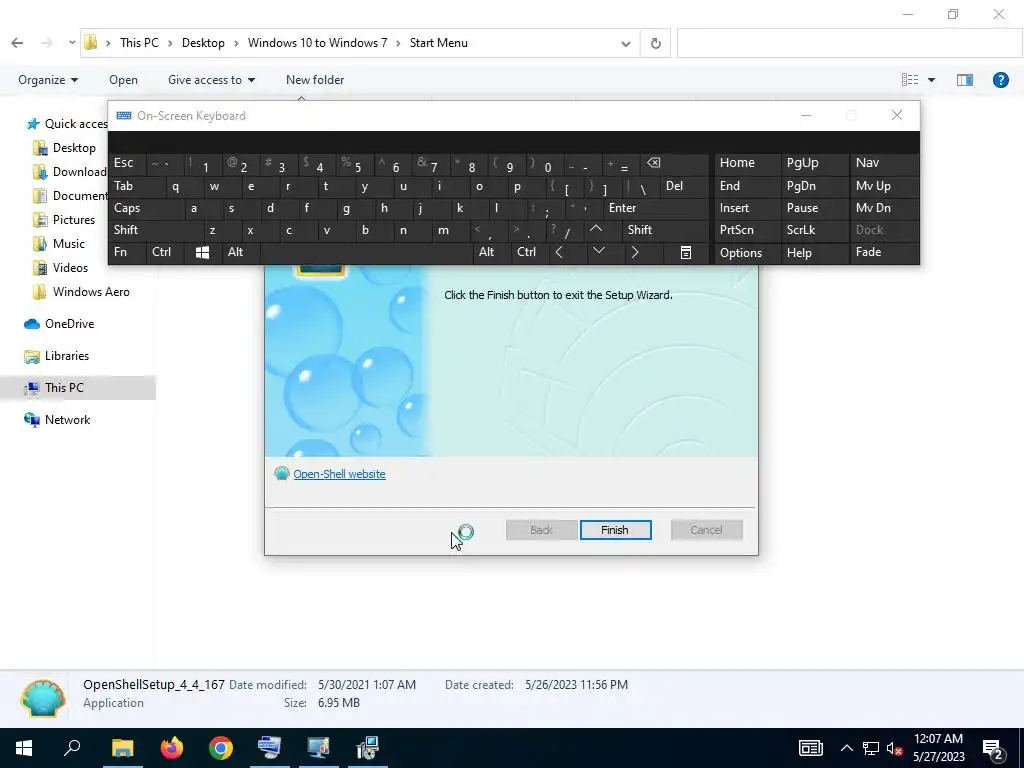The image size is (1024, 768).
Task: Click the Windows logo key on On-Screen Keyboard
Action: [202, 253]
